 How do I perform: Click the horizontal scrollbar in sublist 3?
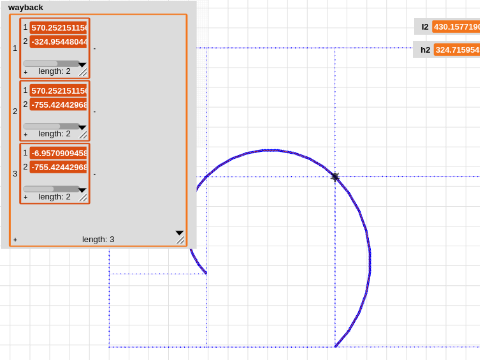[51, 189]
